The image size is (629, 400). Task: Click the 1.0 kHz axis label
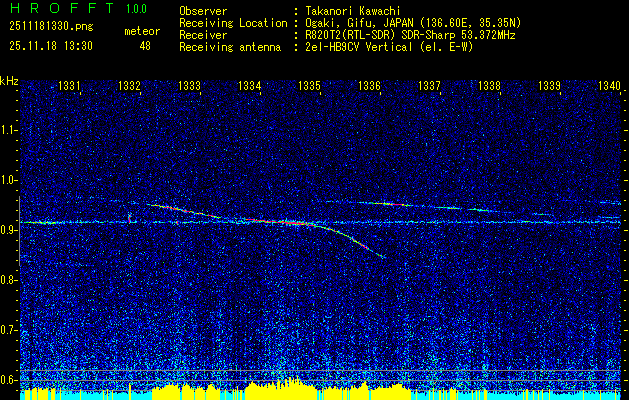[8, 180]
